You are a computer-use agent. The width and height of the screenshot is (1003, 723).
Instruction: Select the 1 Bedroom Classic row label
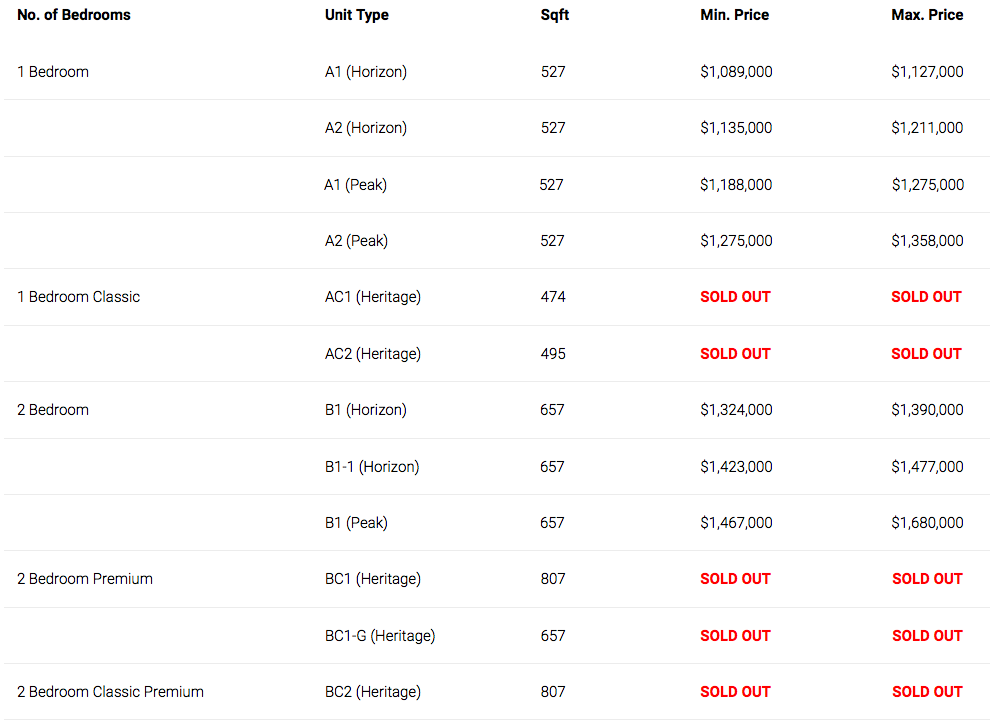(x=78, y=297)
